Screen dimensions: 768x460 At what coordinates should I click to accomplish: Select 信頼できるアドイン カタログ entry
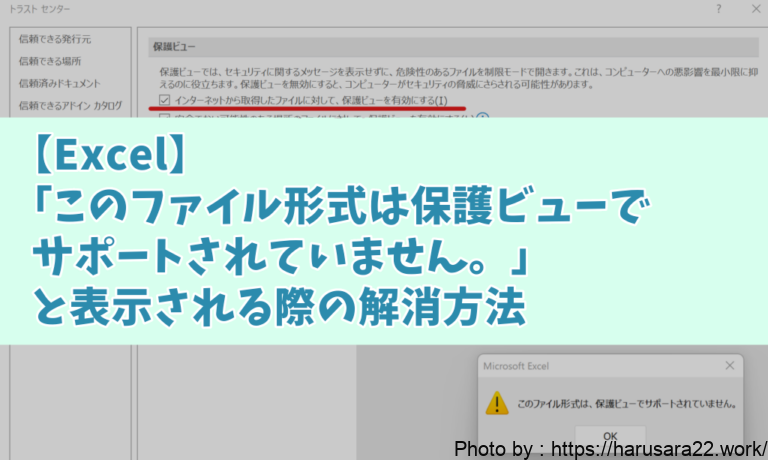point(70,105)
